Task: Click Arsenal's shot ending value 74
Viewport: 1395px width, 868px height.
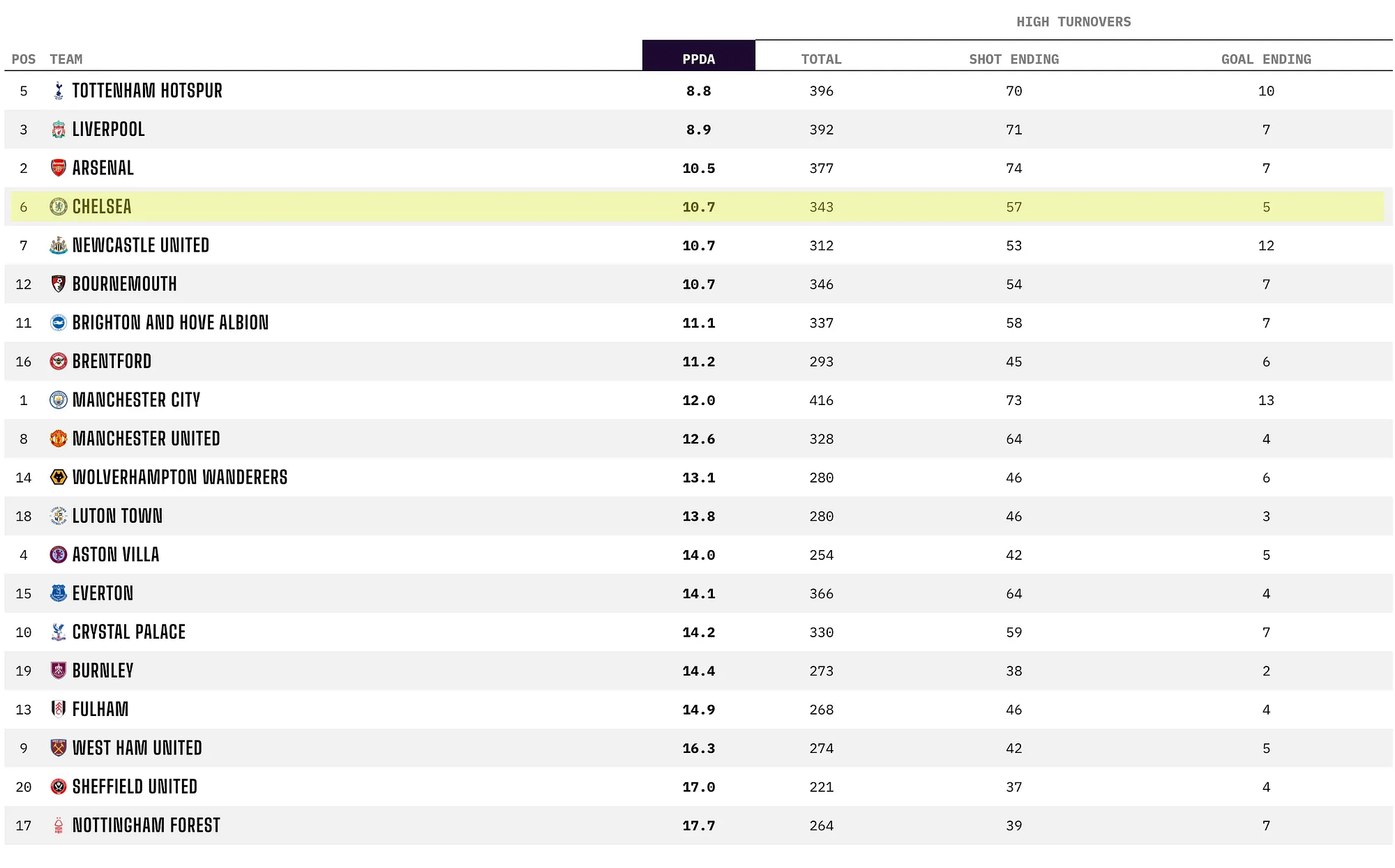Action: coord(1013,168)
